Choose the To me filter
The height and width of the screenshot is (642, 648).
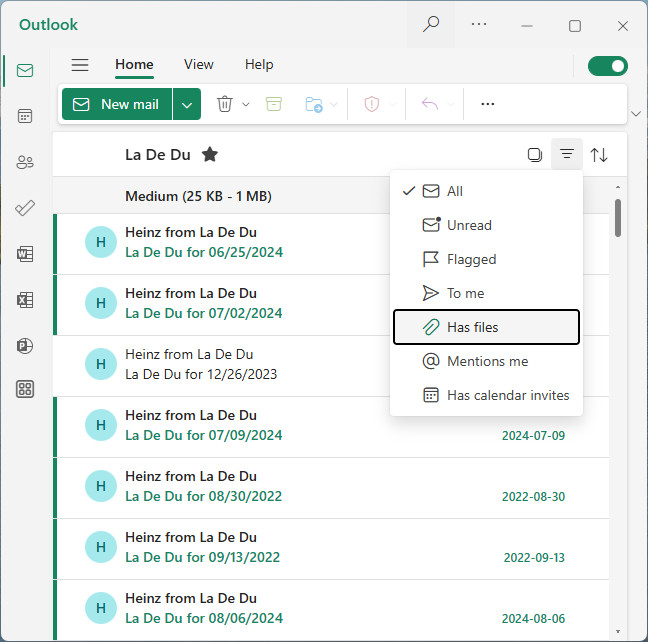[x=486, y=293]
